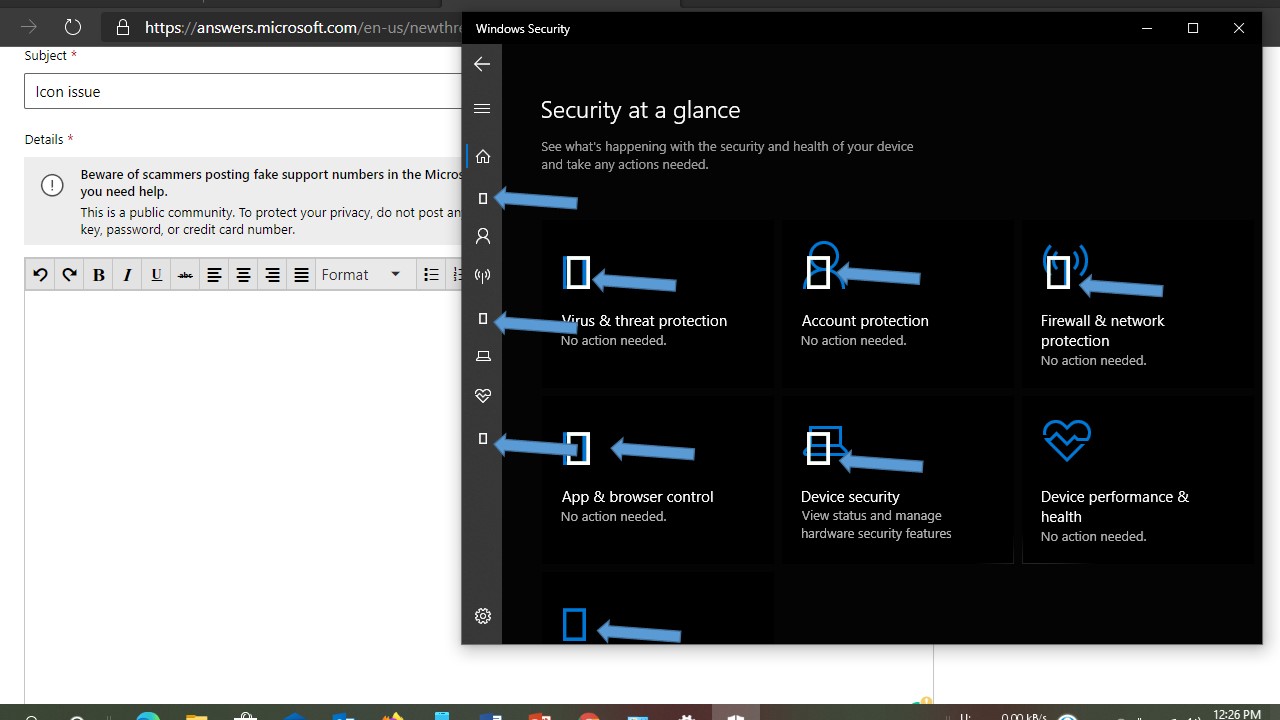Image resolution: width=1280 pixels, height=720 pixels.
Task: View site info via the padlock icon
Action: pos(123,28)
